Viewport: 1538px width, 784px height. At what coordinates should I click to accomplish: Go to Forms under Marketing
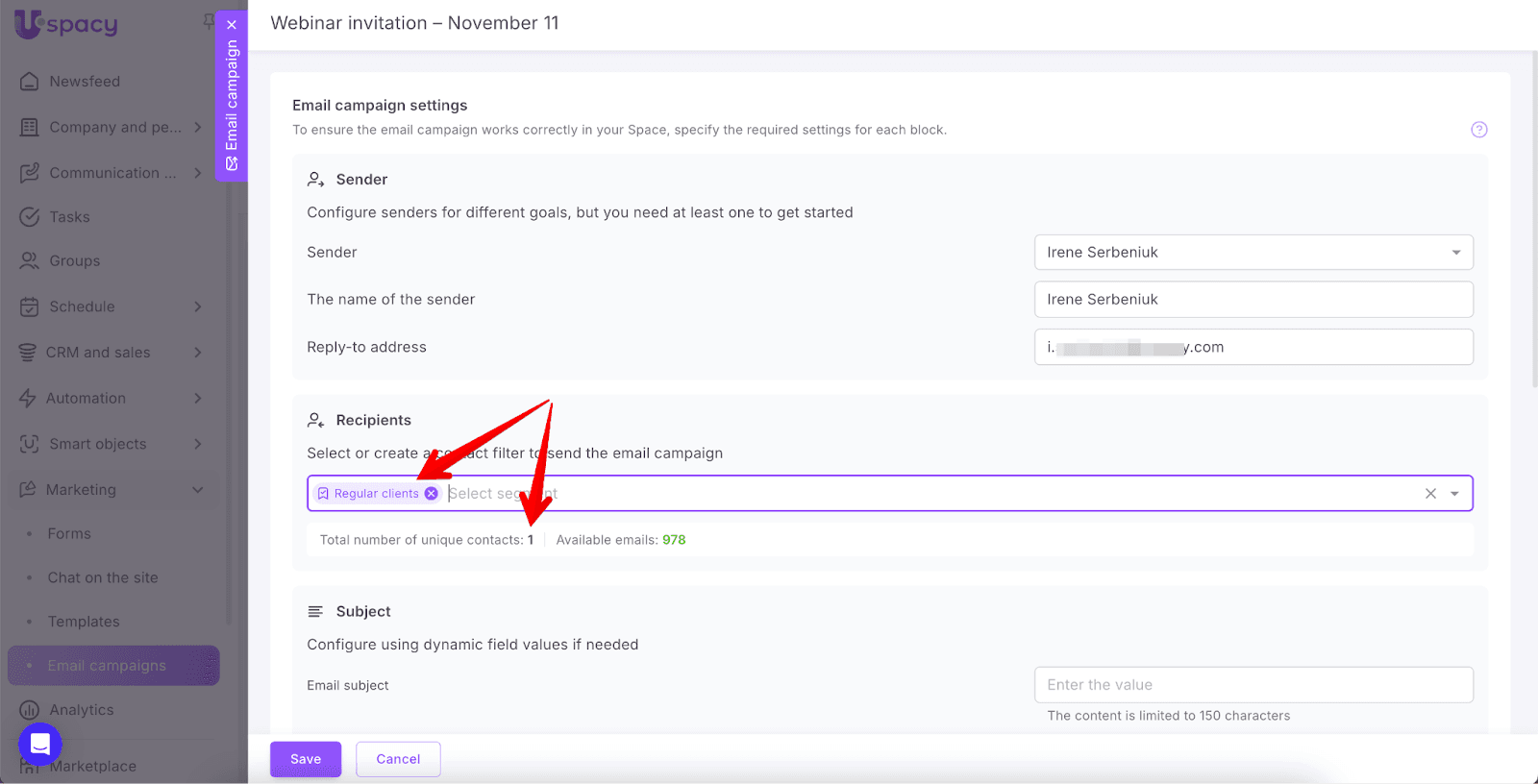69,533
